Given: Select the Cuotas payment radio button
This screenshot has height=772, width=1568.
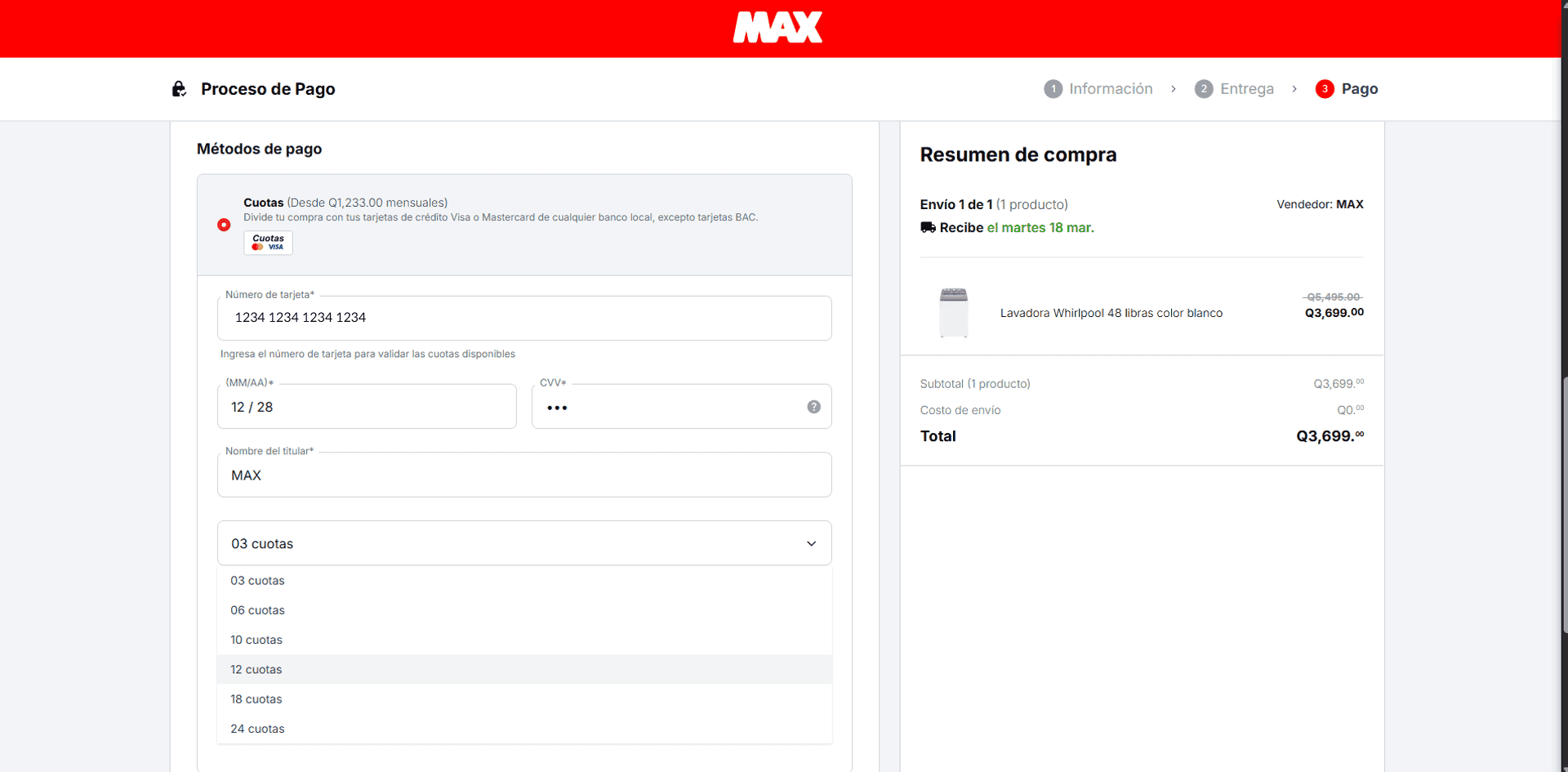Looking at the screenshot, I should coord(224,225).
